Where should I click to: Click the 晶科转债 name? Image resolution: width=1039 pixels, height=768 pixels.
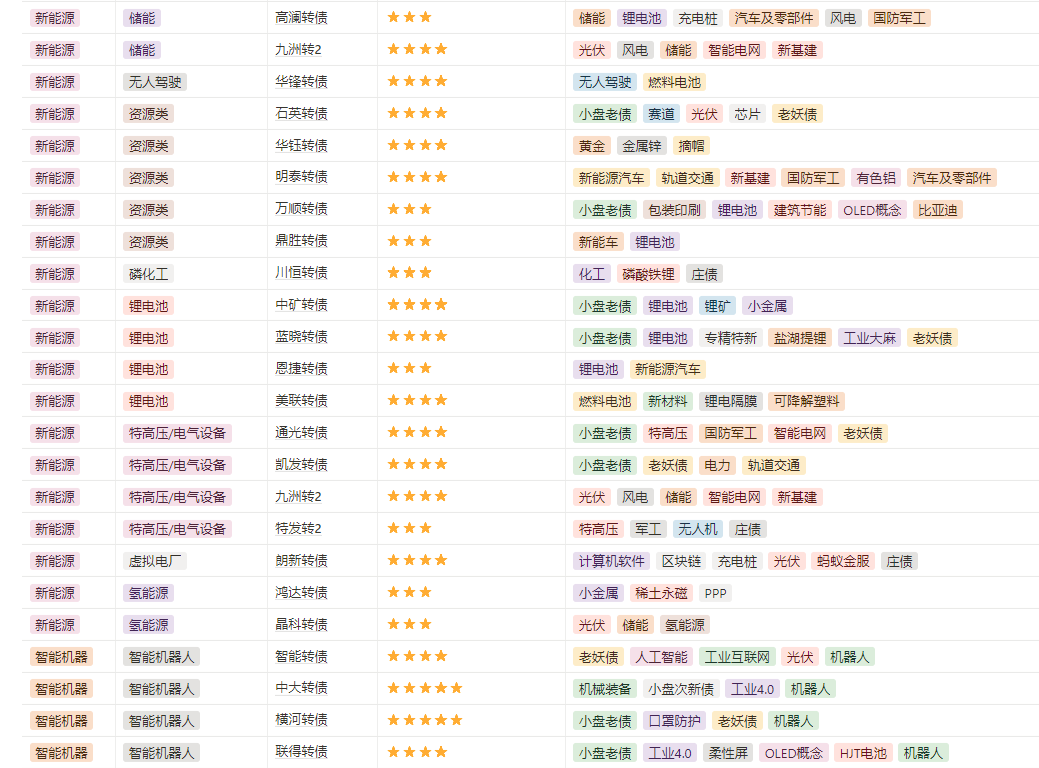[301, 624]
